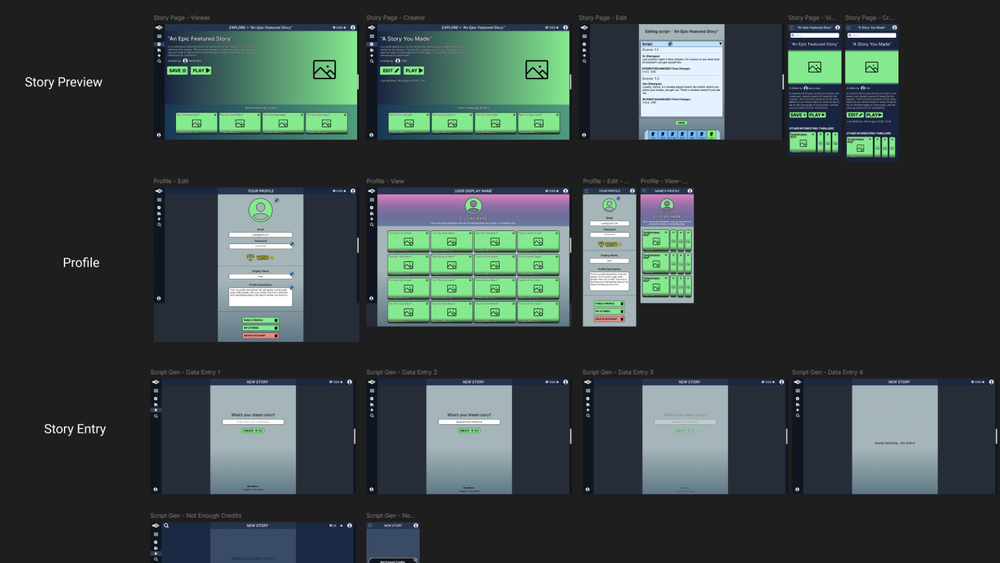Toggle PUBLIC PROFILE in Profile - Edit frame
1000x563 pixels.
(260, 320)
